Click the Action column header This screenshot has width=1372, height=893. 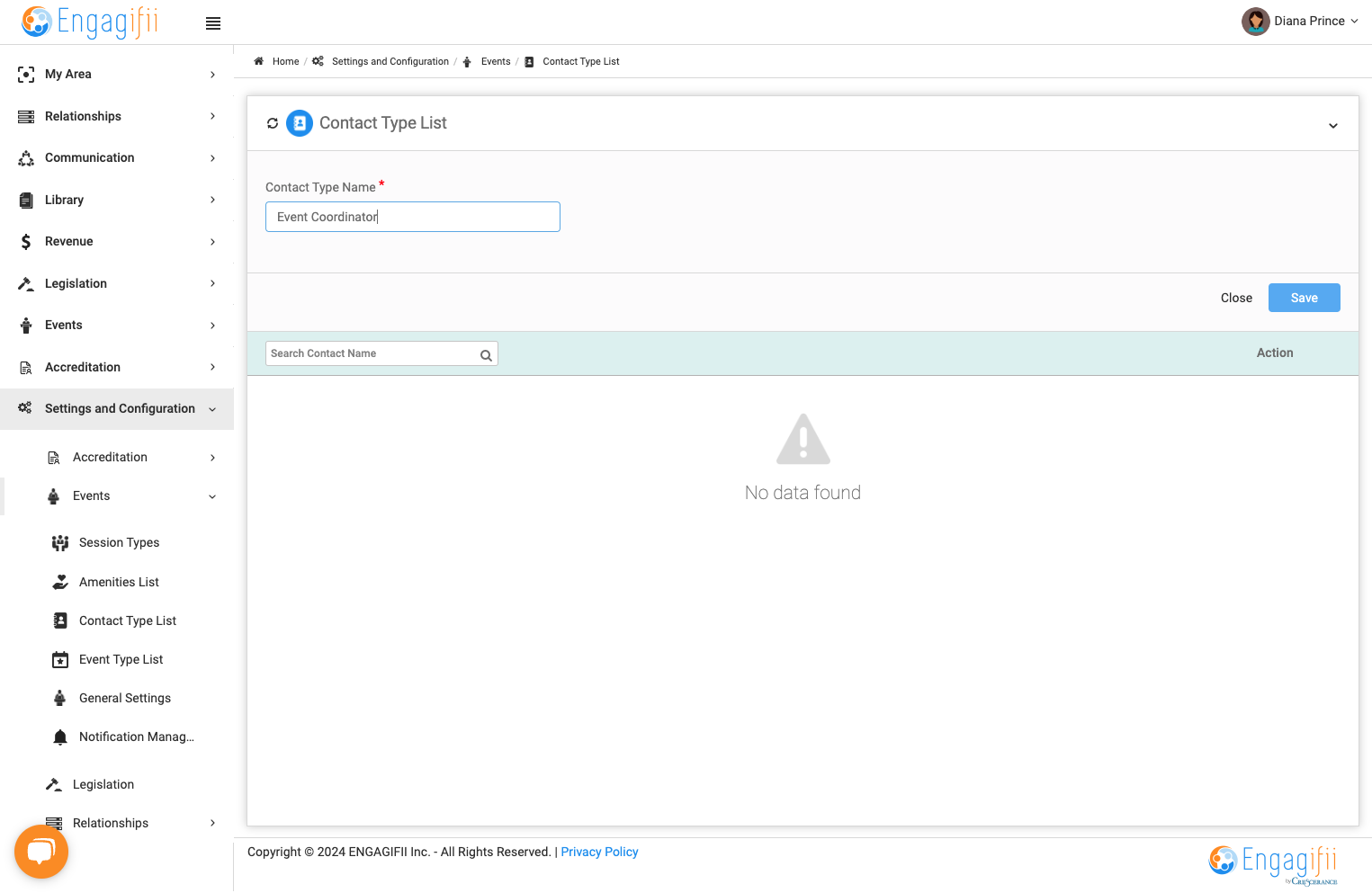point(1275,353)
